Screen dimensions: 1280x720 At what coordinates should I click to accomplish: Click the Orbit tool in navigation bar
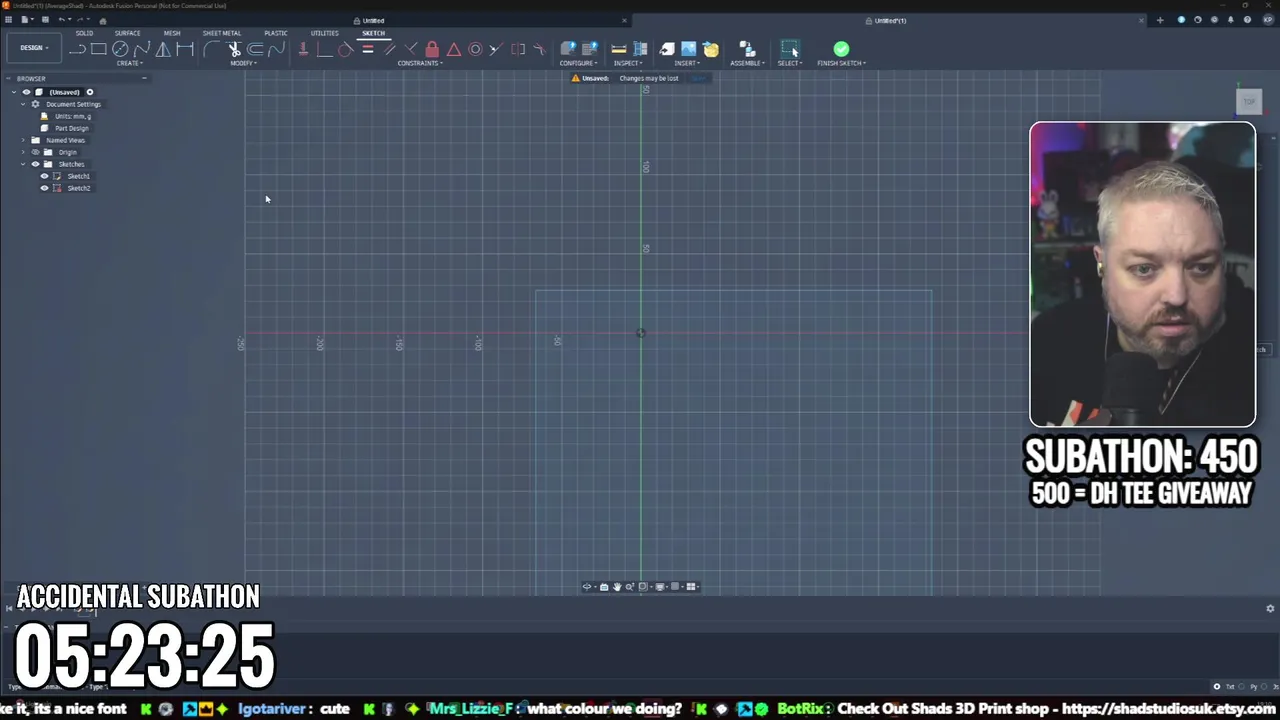point(587,587)
